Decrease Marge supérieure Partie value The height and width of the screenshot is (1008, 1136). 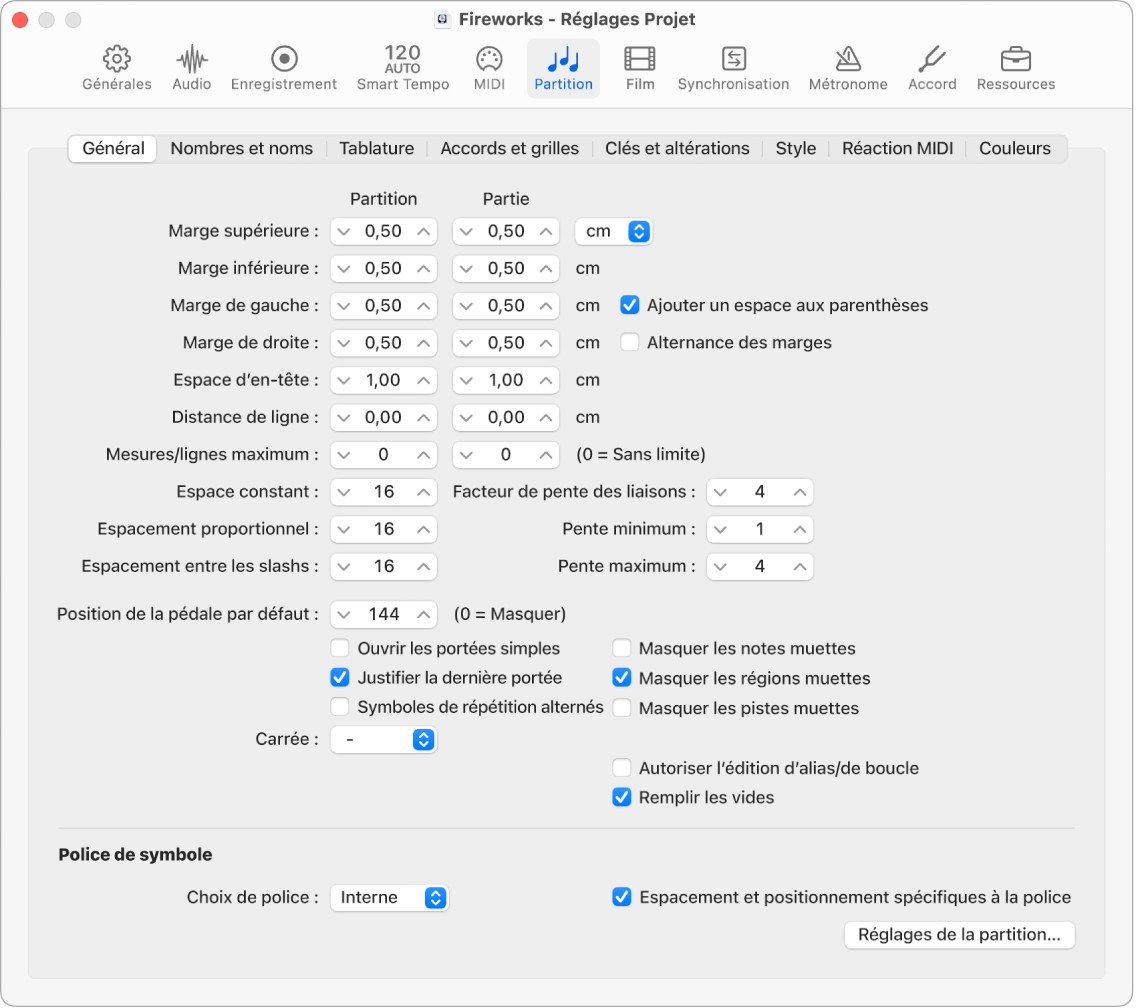coord(467,232)
